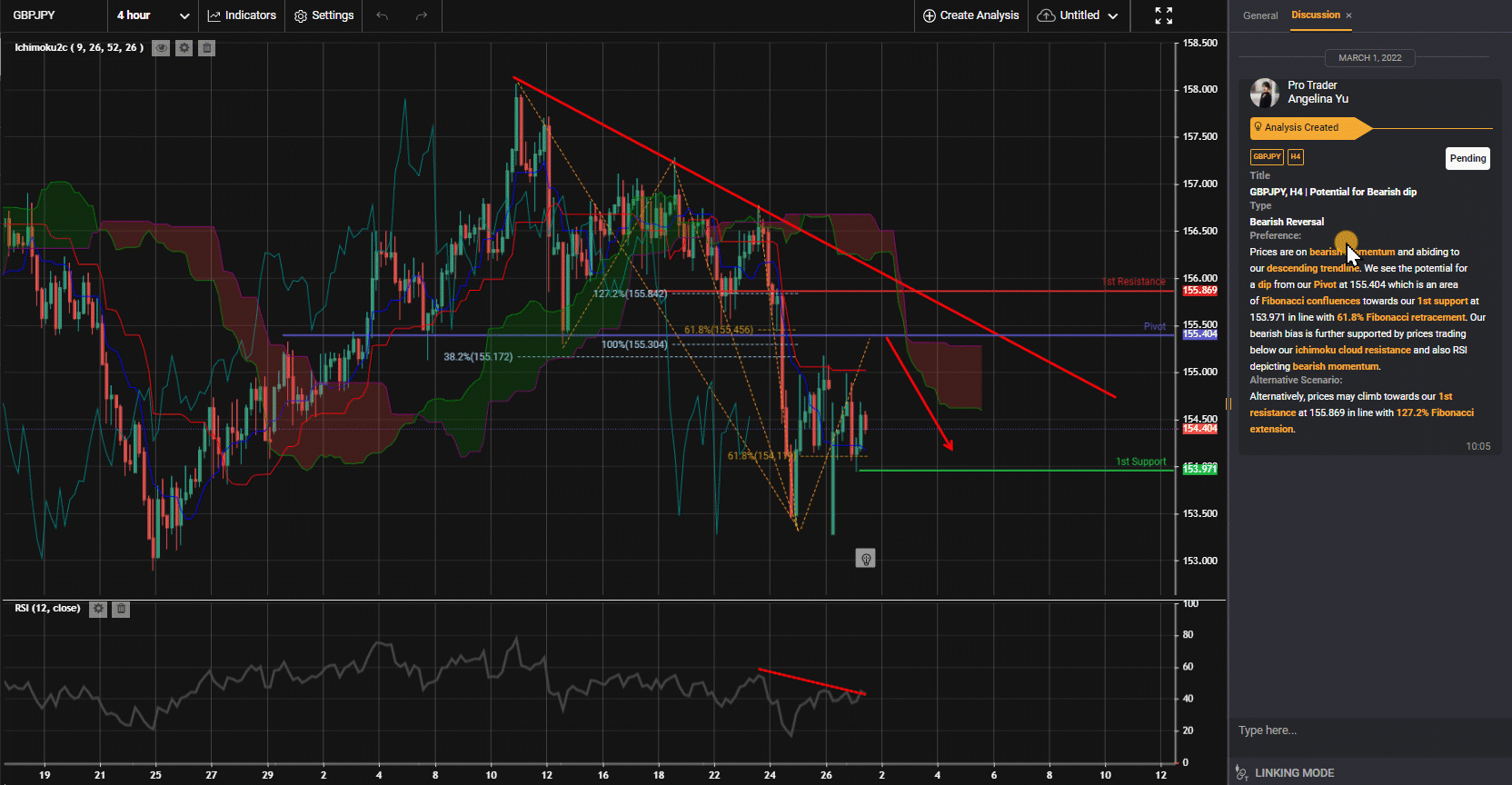The image size is (1512, 785).
Task: Delete the Ichimoku indicator with trash icon
Action: (x=207, y=48)
